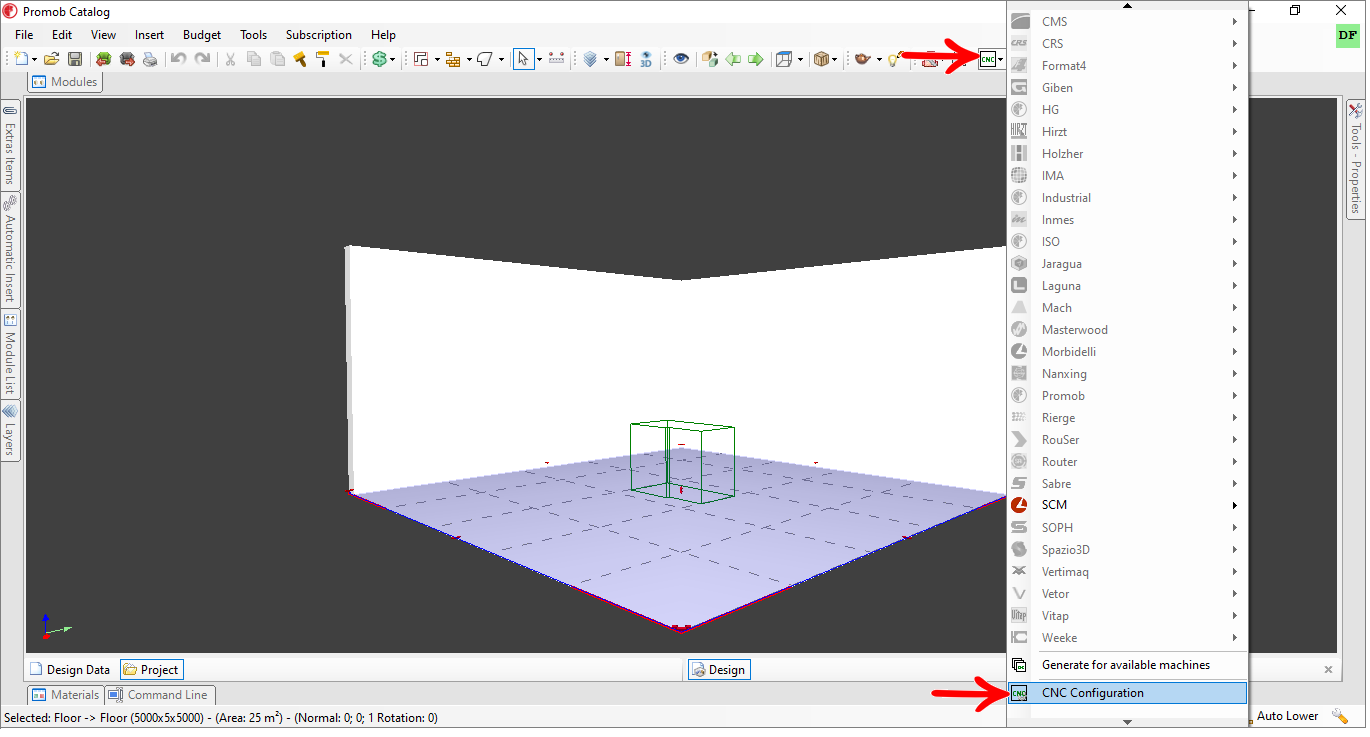Expand the SCM machine submenu
The image size is (1370, 737).
tap(1235, 505)
